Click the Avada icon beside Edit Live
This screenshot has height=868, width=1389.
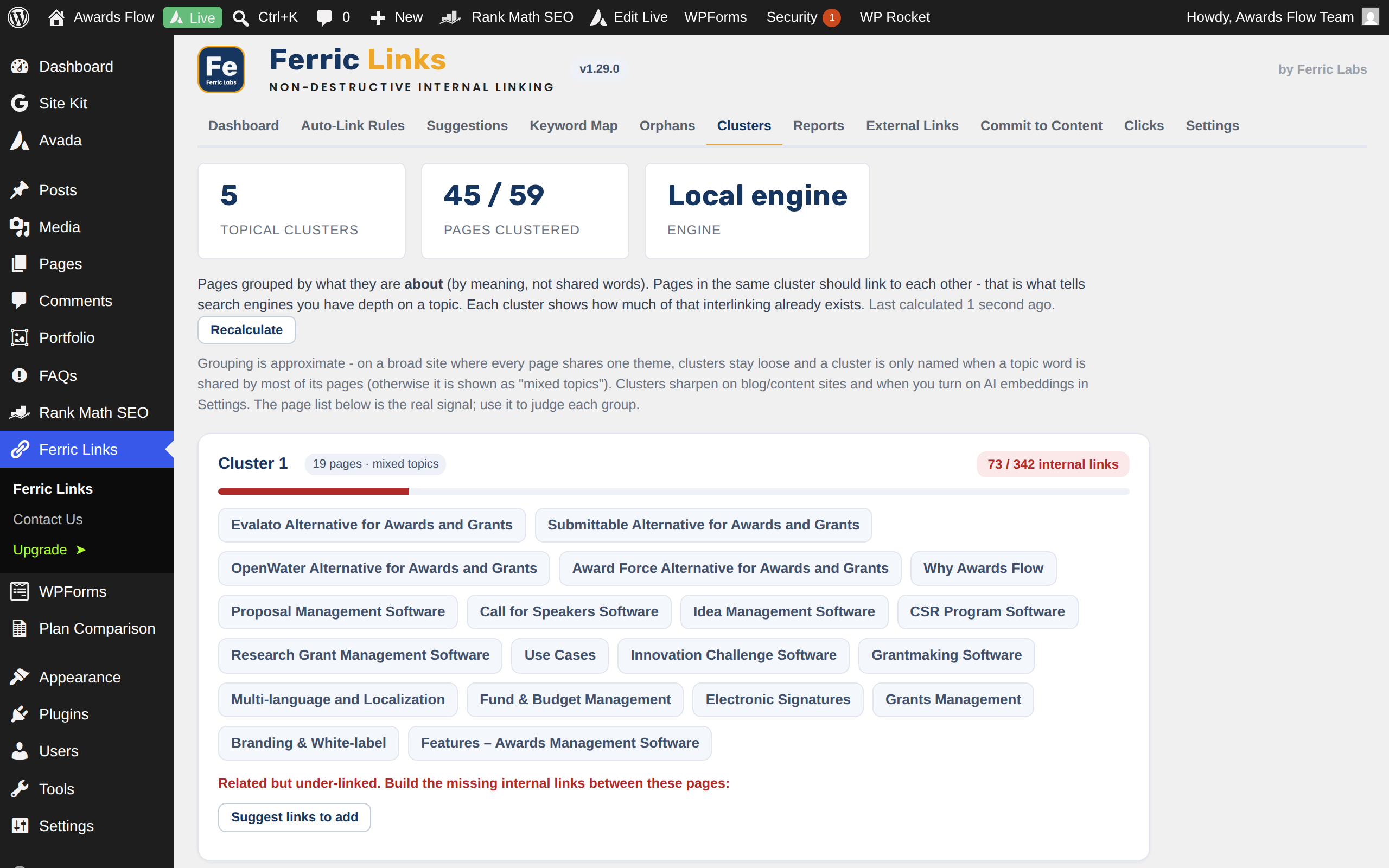tap(598, 17)
